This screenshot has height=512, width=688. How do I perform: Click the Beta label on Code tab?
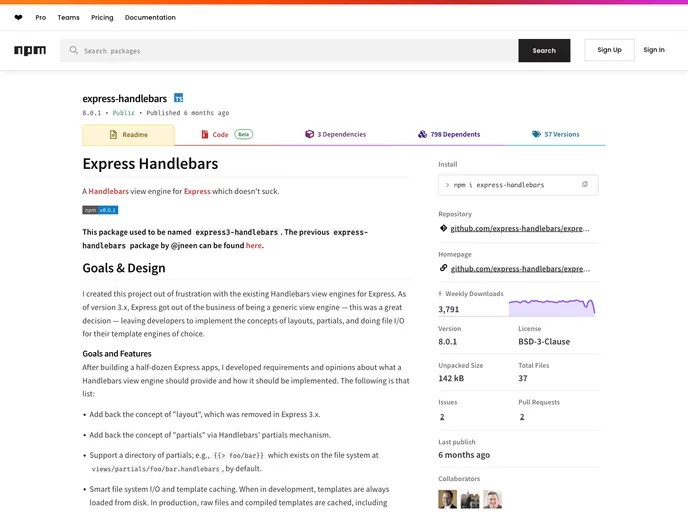coord(244,134)
